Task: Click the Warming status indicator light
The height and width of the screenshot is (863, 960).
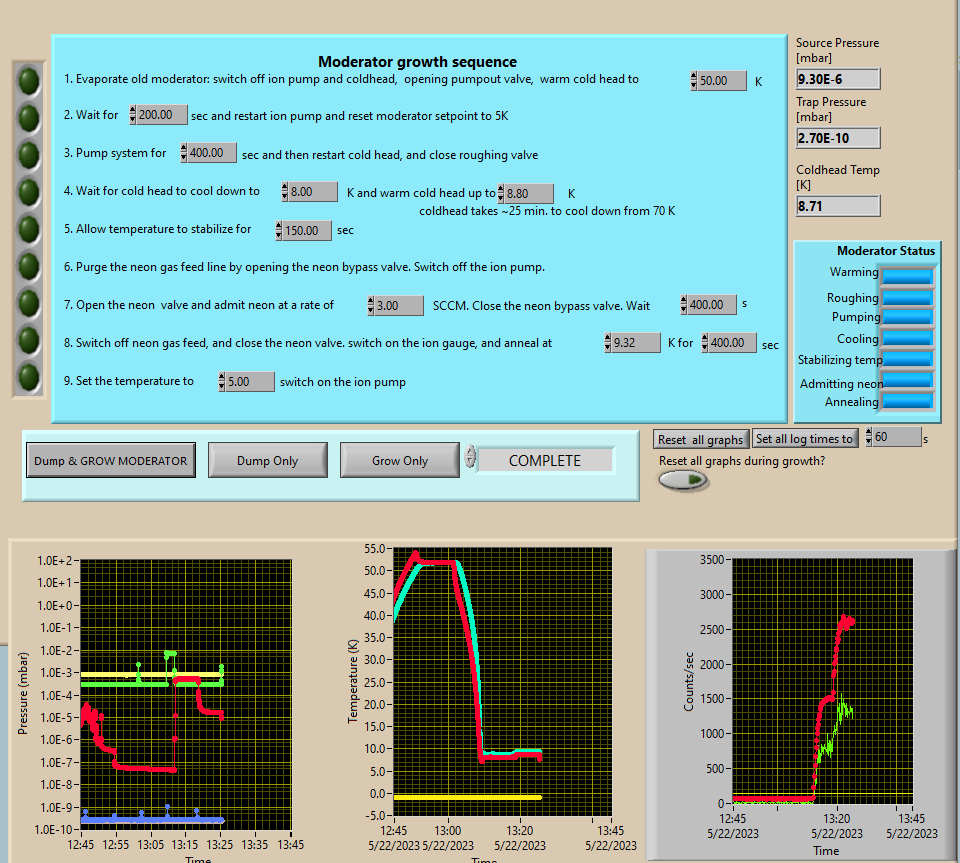Action: 907,276
